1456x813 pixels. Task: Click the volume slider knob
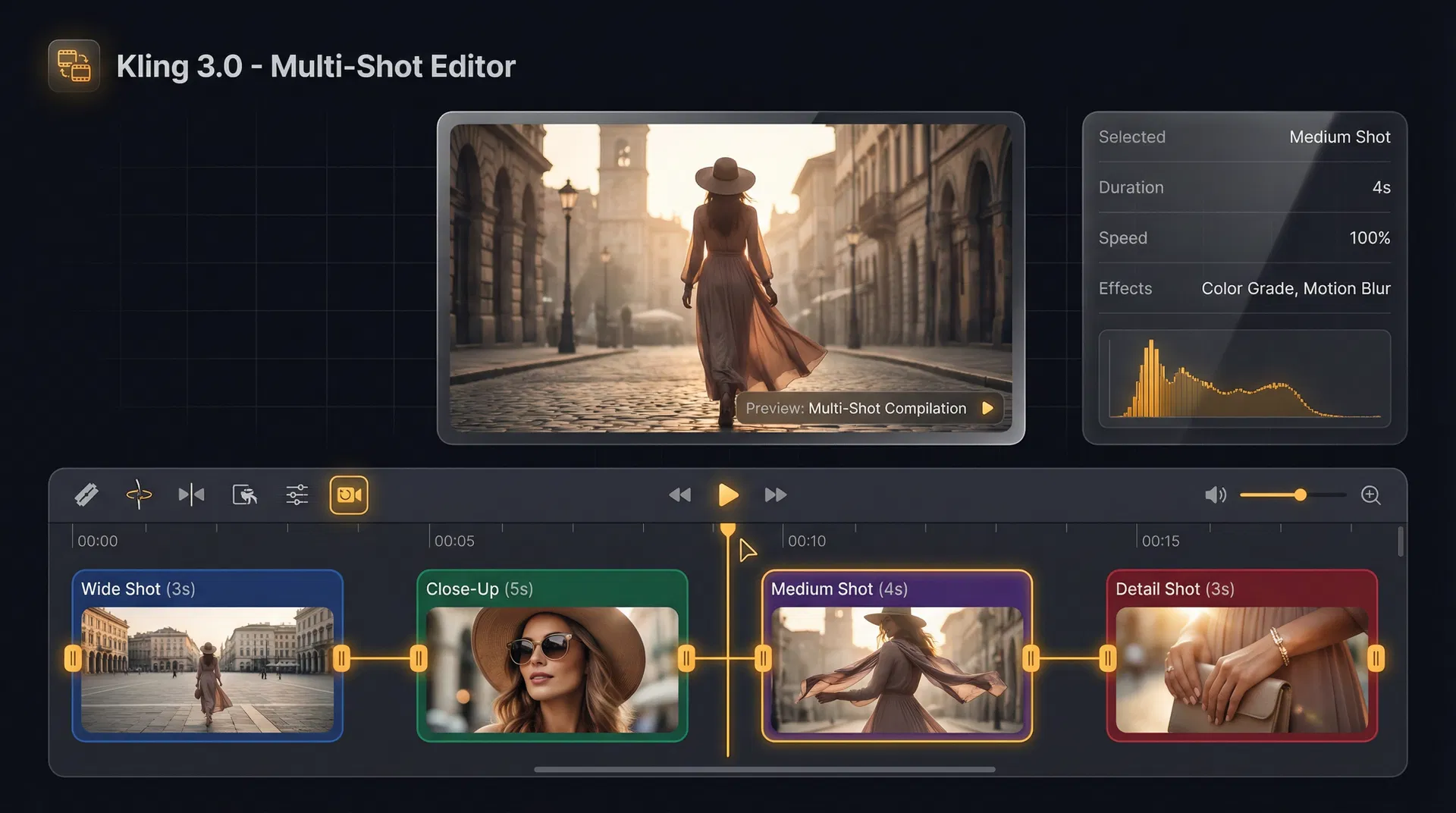point(1301,495)
